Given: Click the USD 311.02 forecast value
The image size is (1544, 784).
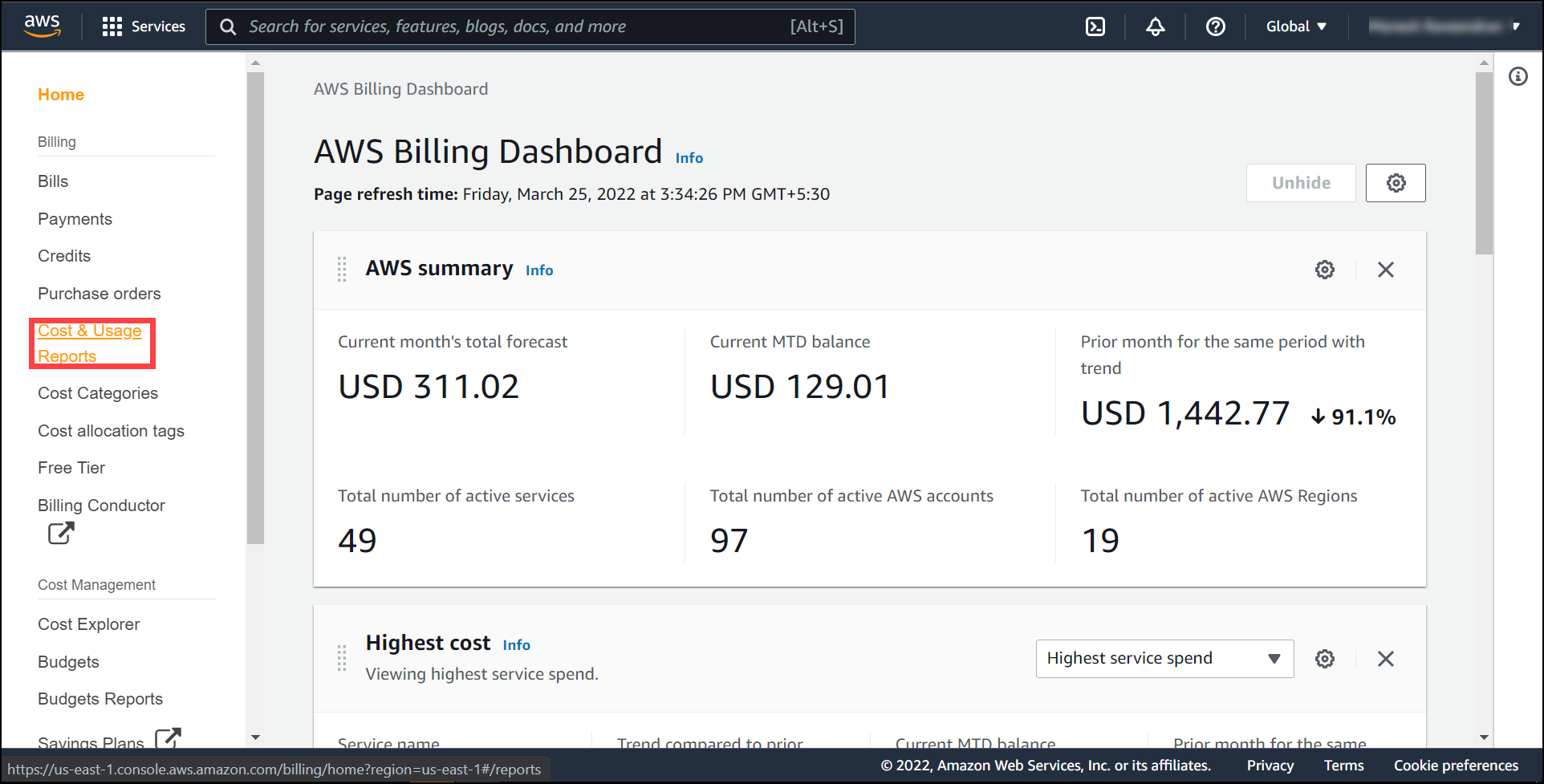Looking at the screenshot, I should (429, 387).
